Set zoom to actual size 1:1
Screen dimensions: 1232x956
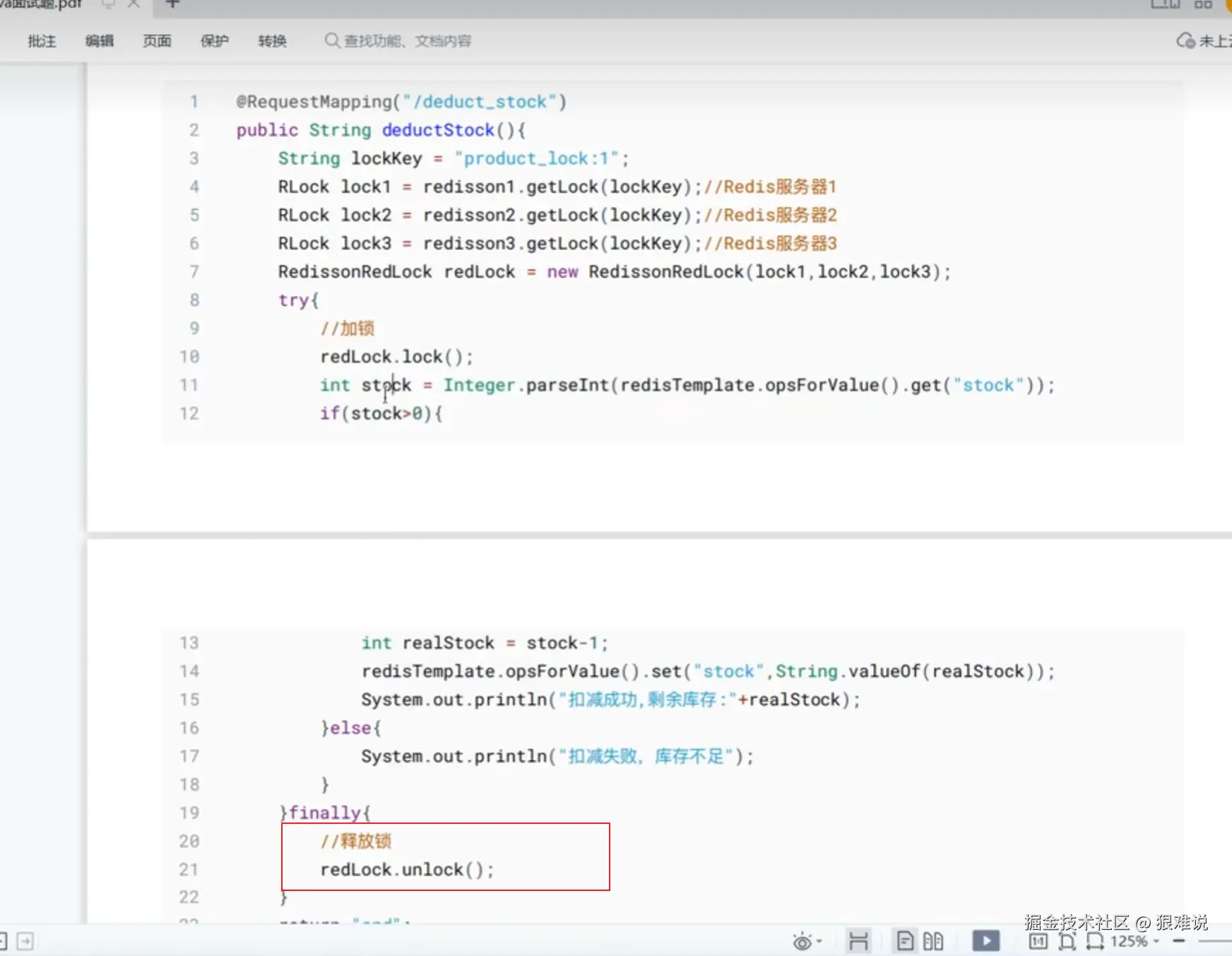pos(1038,941)
